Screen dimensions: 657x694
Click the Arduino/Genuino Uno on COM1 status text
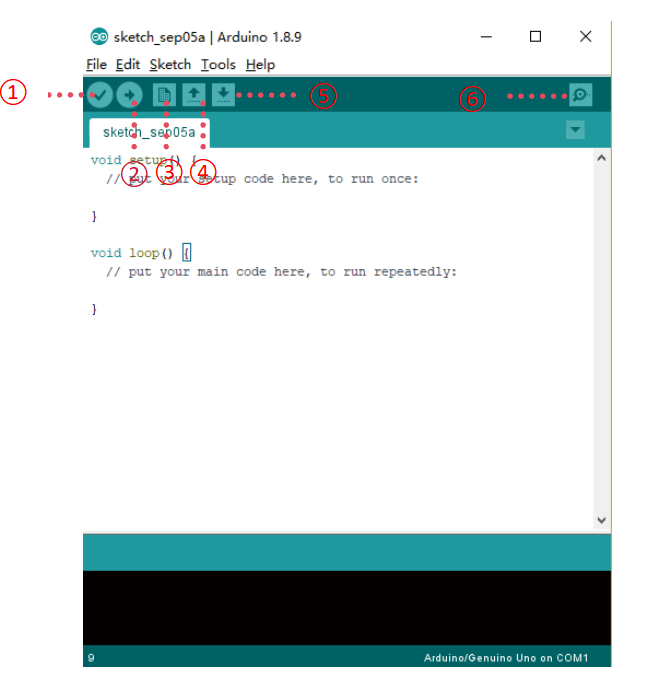tap(506, 658)
